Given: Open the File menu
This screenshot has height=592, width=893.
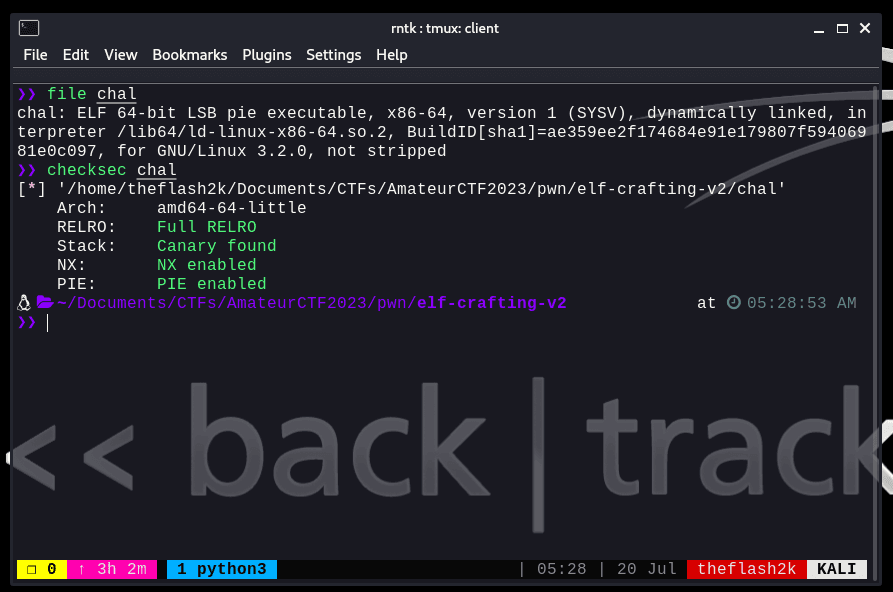Looking at the screenshot, I should 35,55.
